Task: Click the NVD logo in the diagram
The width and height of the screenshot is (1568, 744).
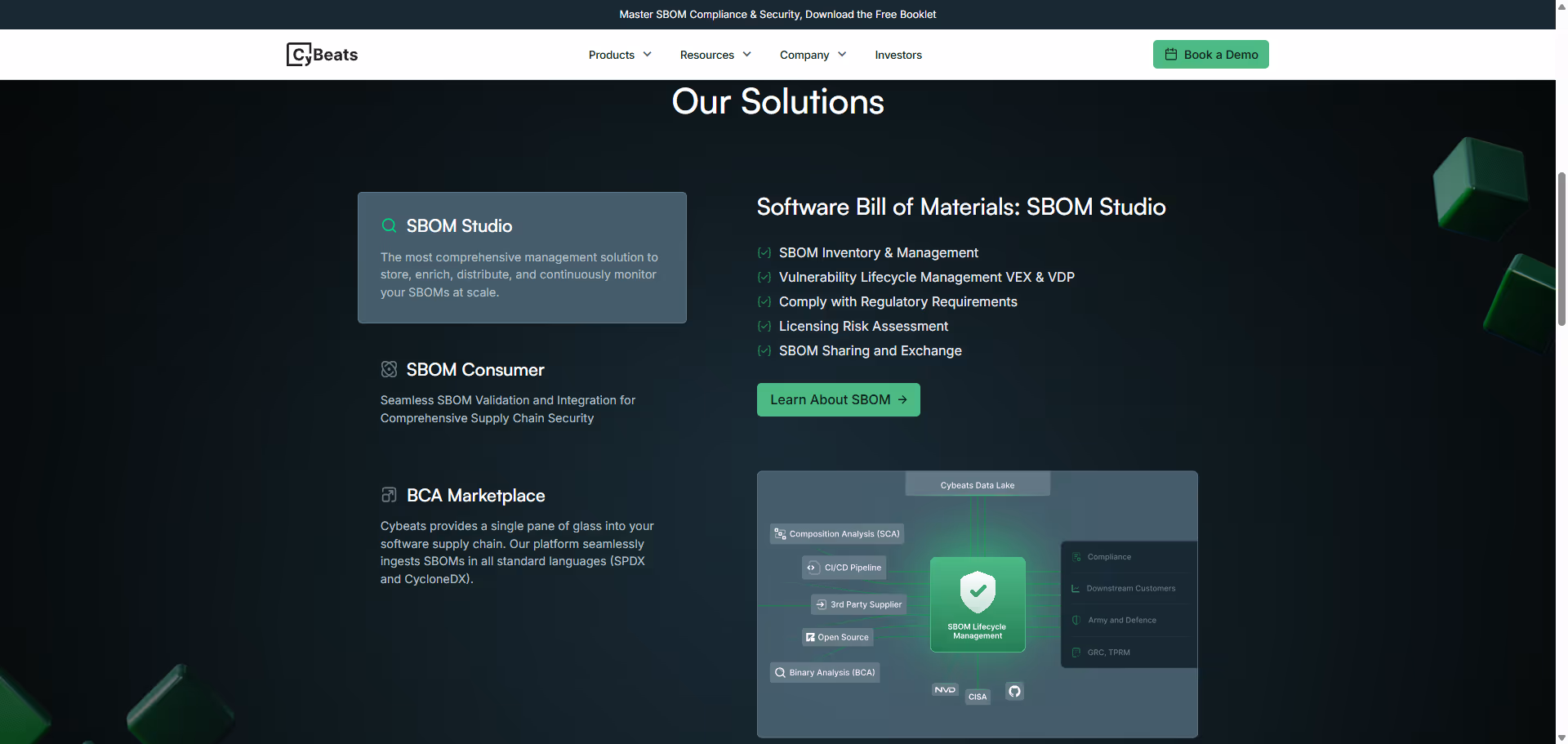Action: tap(945, 690)
